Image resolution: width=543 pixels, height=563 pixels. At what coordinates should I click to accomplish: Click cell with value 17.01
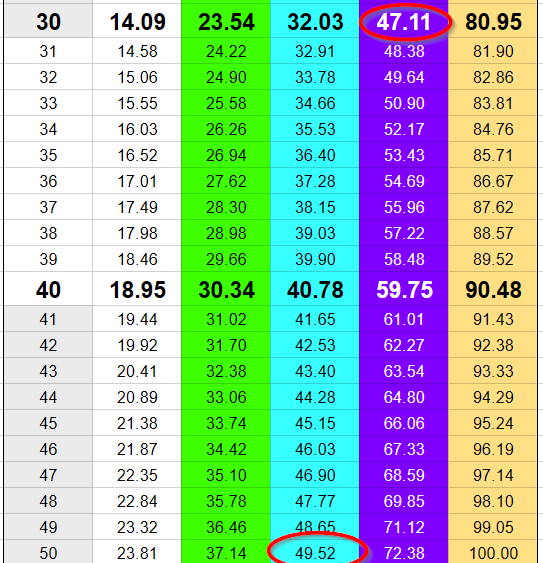(137, 181)
